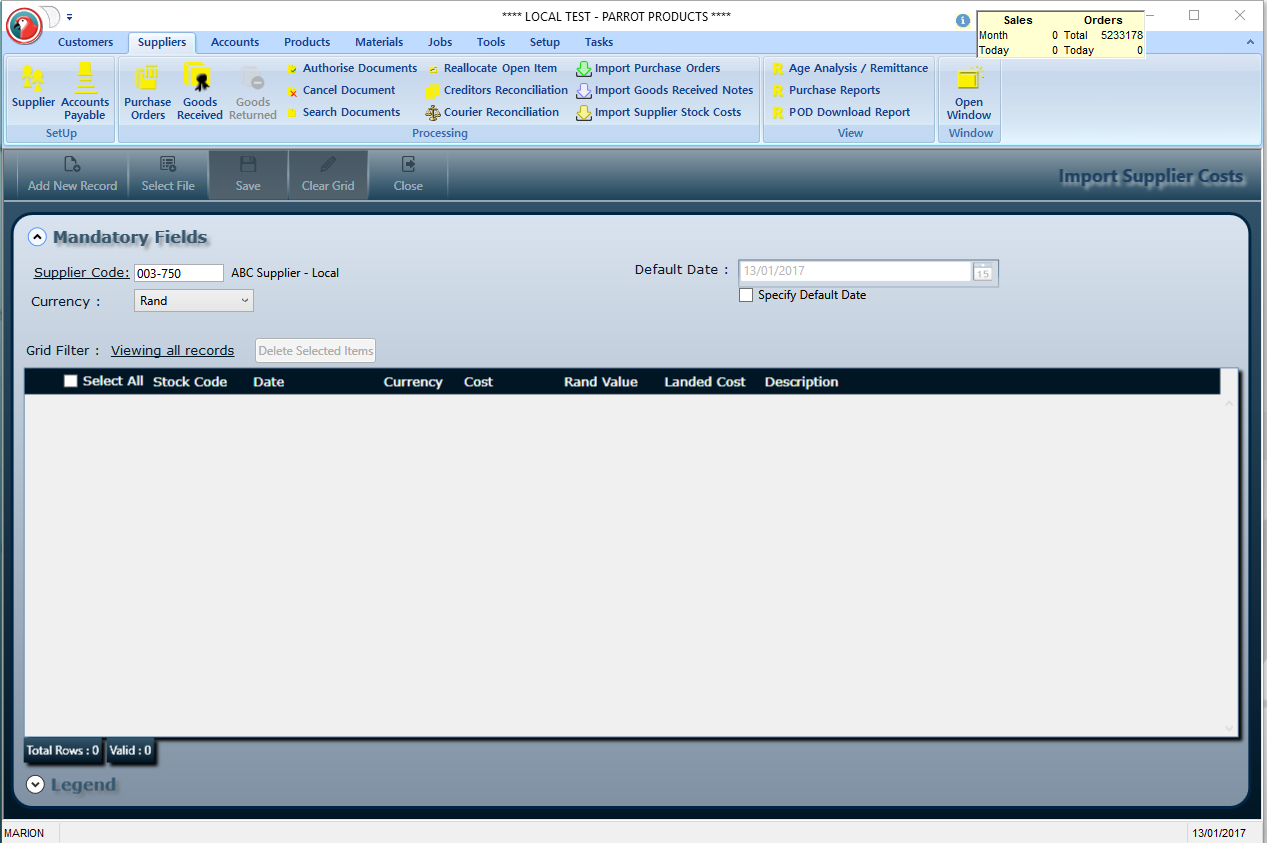The width and height of the screenshot is (1267, 843).
Task: Expand the Legend section
Action: point(36,785)
